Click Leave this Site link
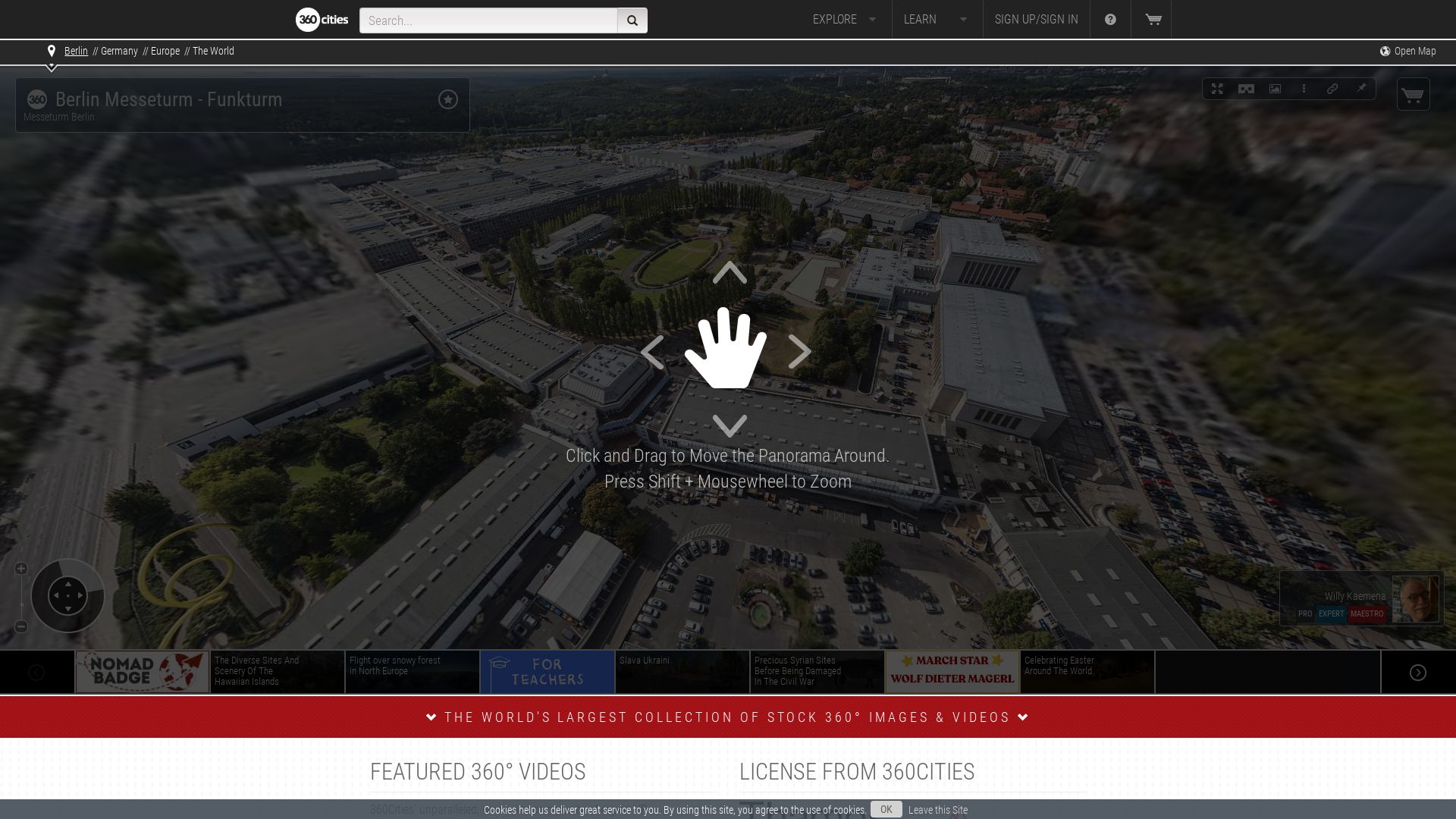Viewport: 1456px width, 819px height. pyautogui.click(x=938, y=810)
